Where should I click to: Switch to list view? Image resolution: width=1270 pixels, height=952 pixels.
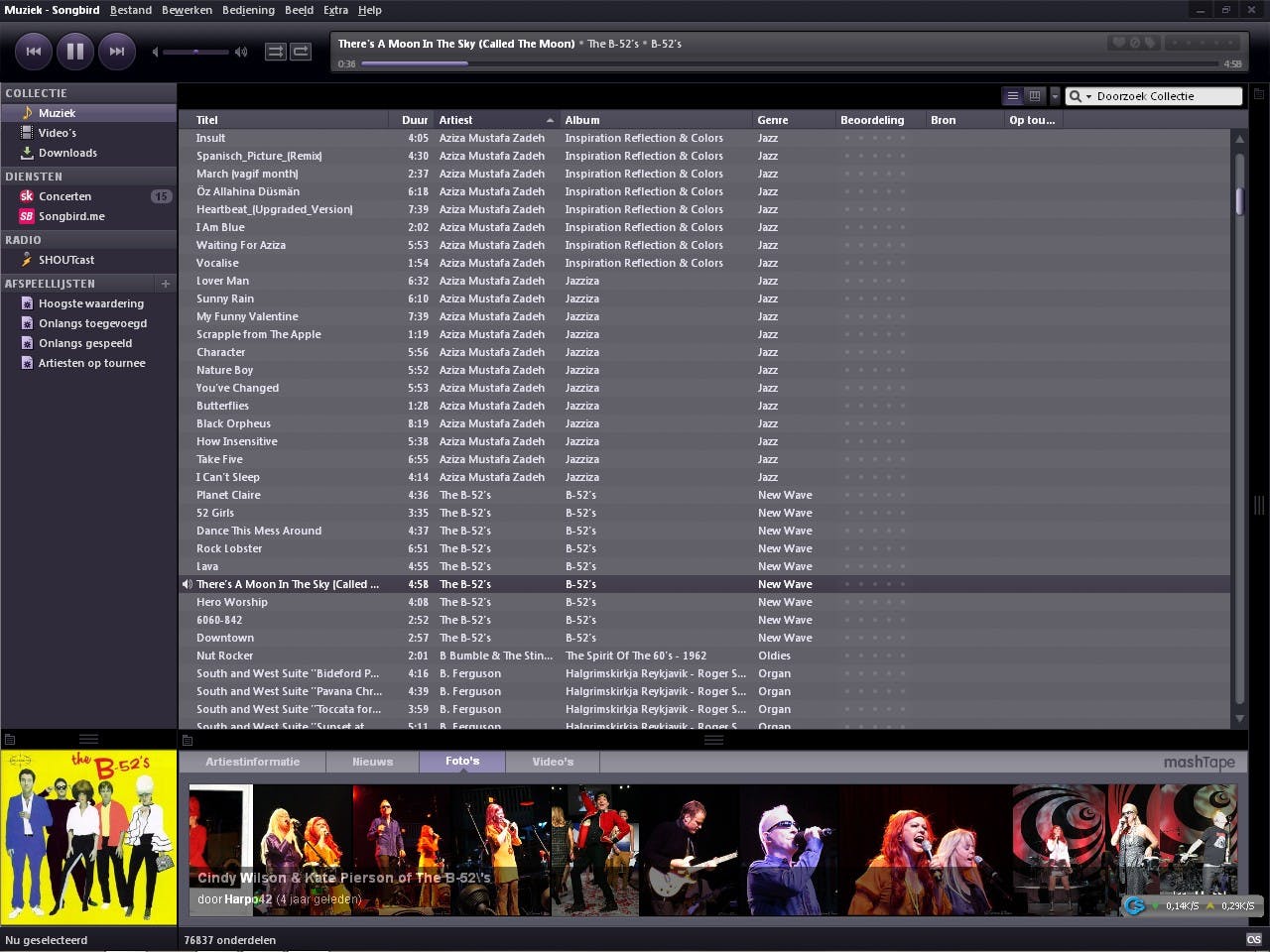click(1013, 96)
